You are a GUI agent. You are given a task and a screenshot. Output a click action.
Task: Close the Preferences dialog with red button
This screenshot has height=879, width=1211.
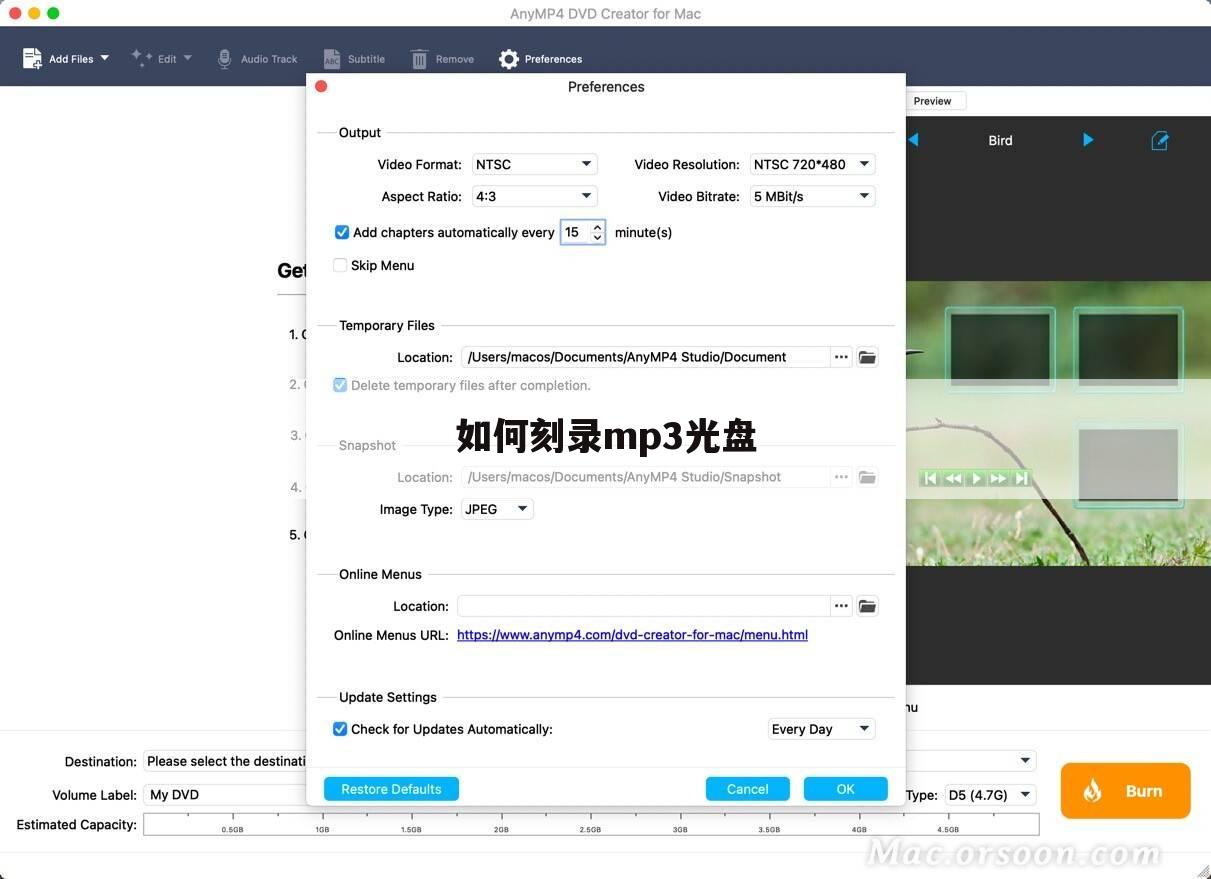click(321, 86)
